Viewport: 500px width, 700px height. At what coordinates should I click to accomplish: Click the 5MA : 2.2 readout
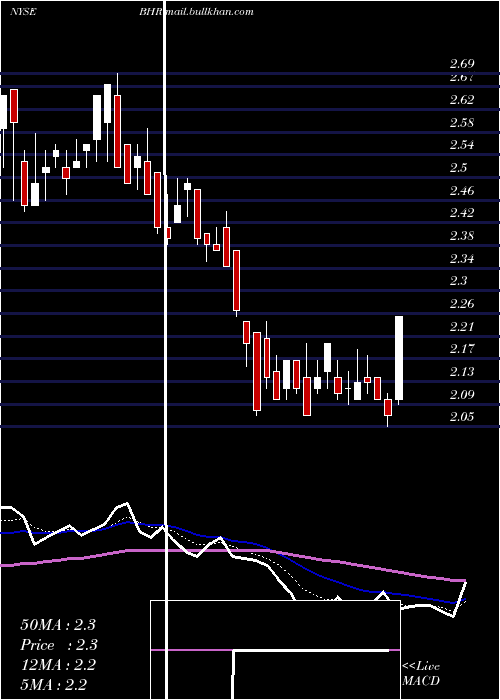(x=54, y=684)
